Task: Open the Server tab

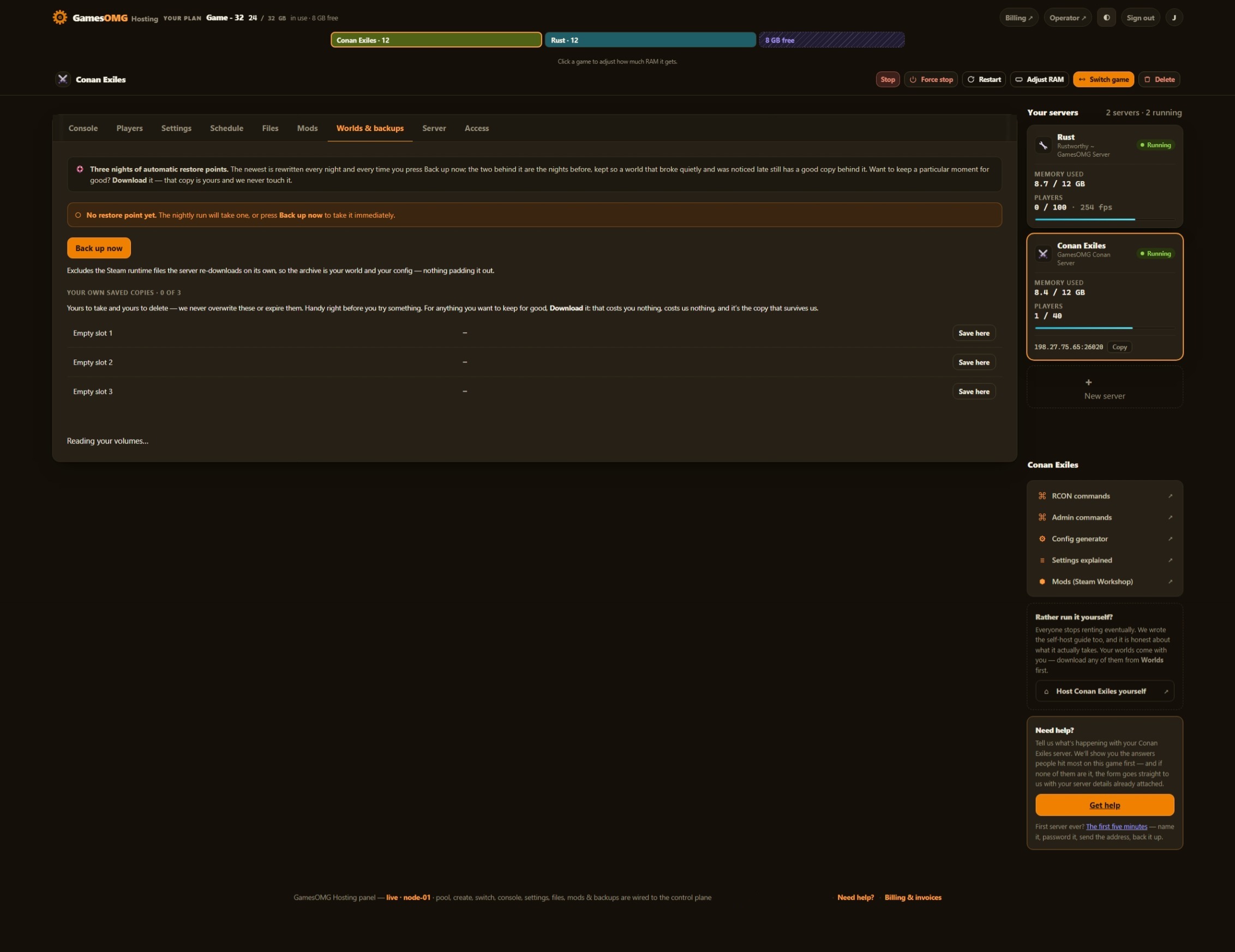Action: (x=434, y=128)
